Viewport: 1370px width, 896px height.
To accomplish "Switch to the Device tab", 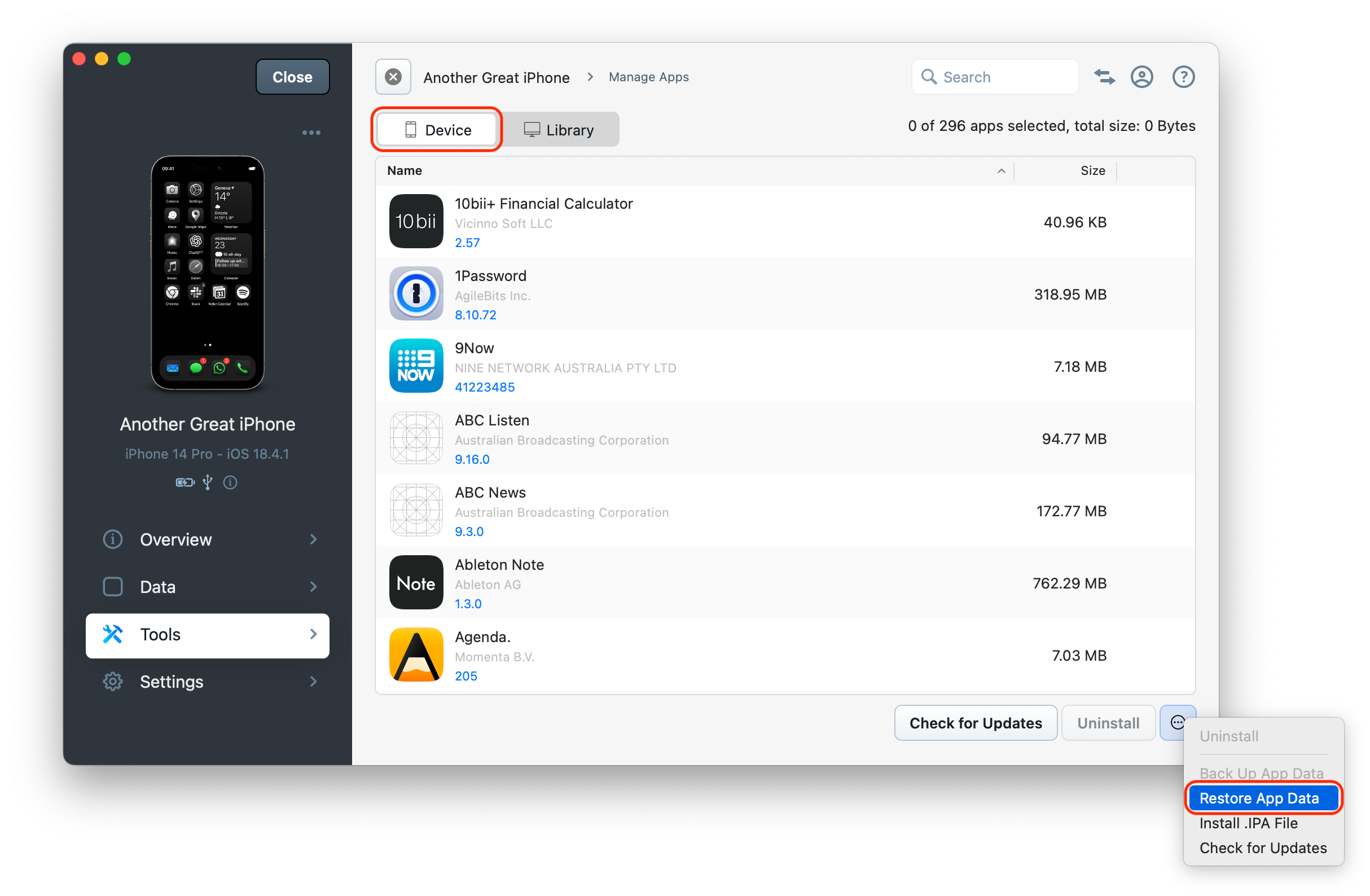I will [x=437, y=130].
